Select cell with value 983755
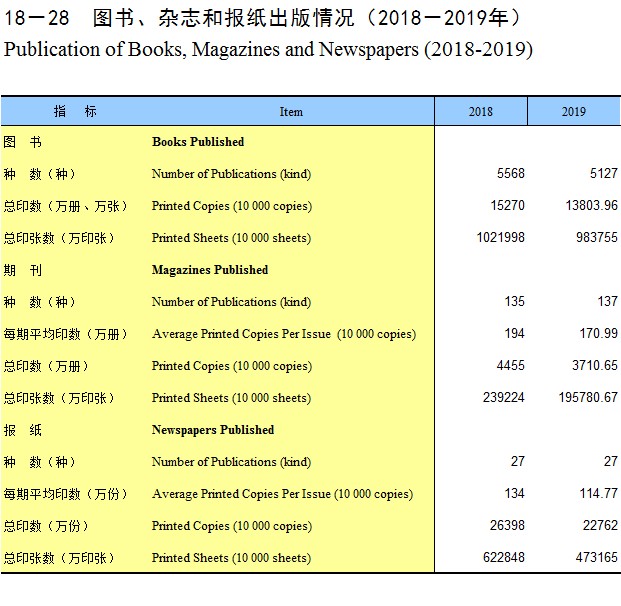The image size is (621, 606). pos(597,238)
